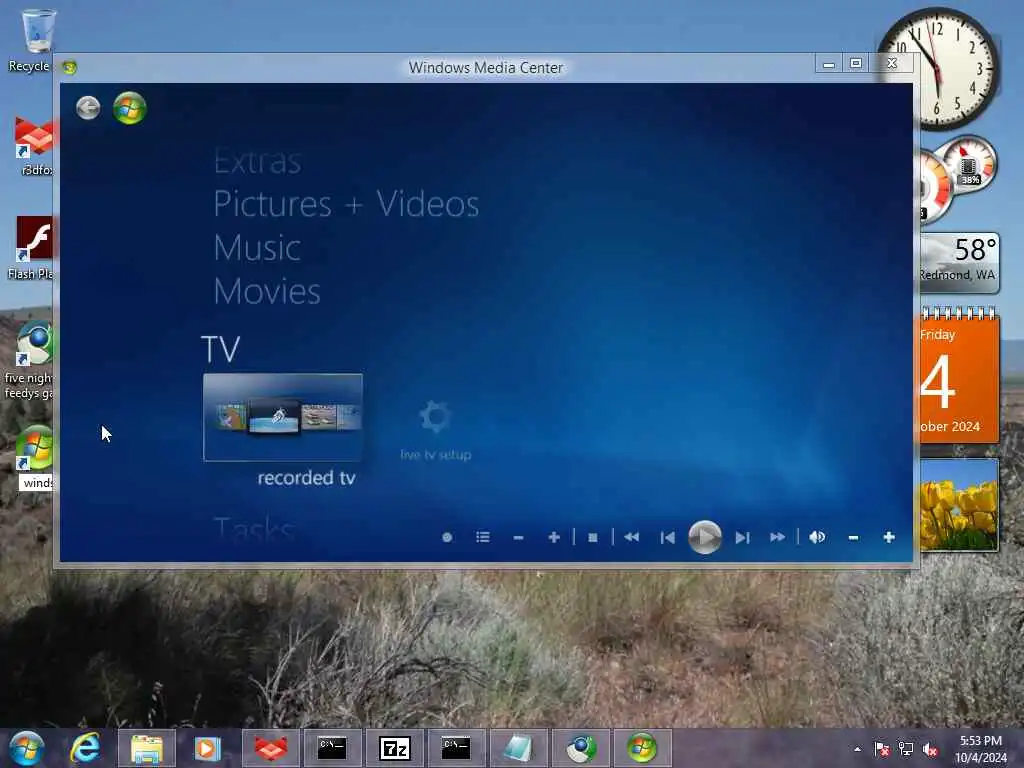
Task: Open live tv setup
Action: pos(436,430)
